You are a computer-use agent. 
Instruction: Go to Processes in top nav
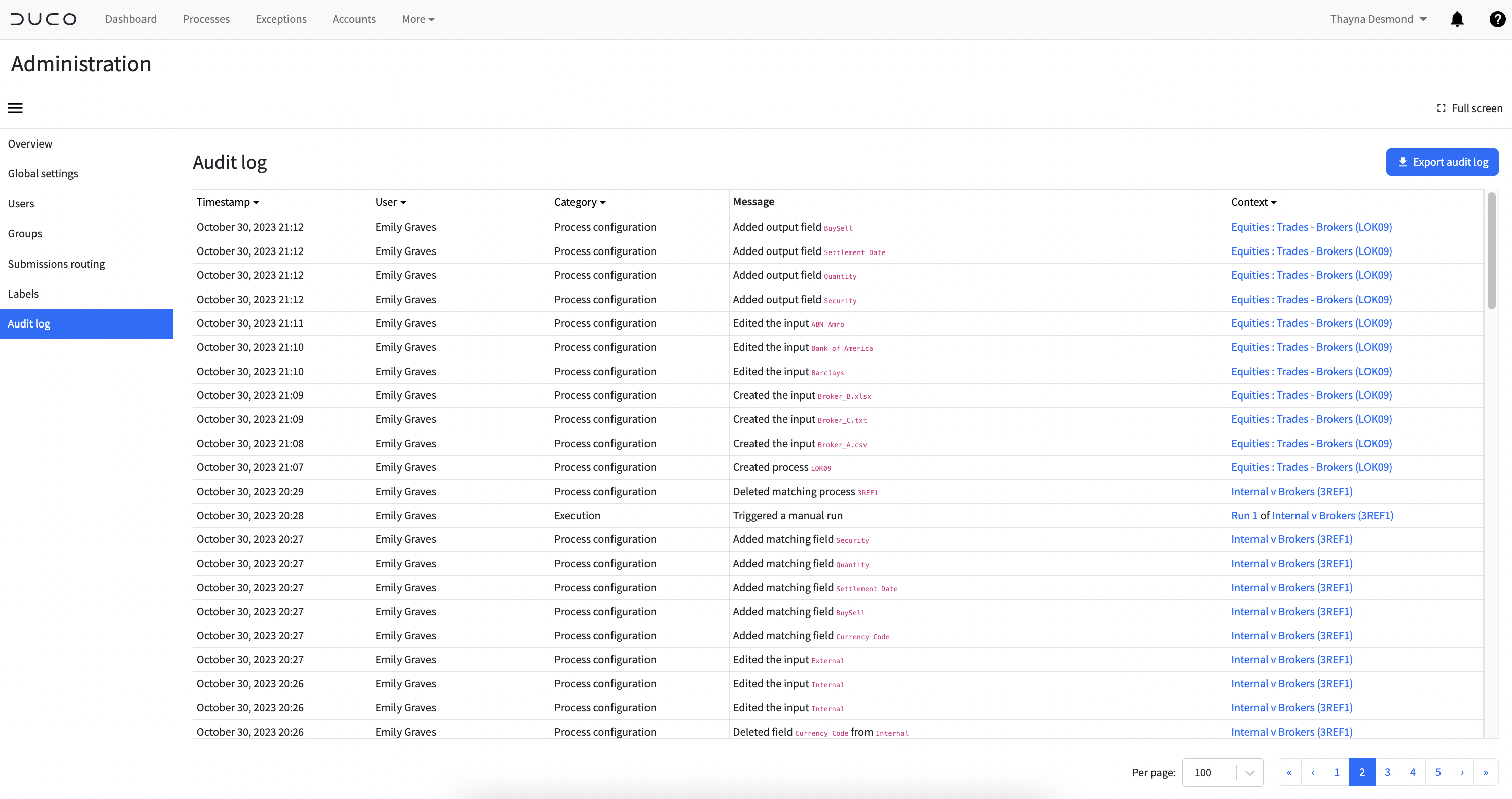click(206, 19)
